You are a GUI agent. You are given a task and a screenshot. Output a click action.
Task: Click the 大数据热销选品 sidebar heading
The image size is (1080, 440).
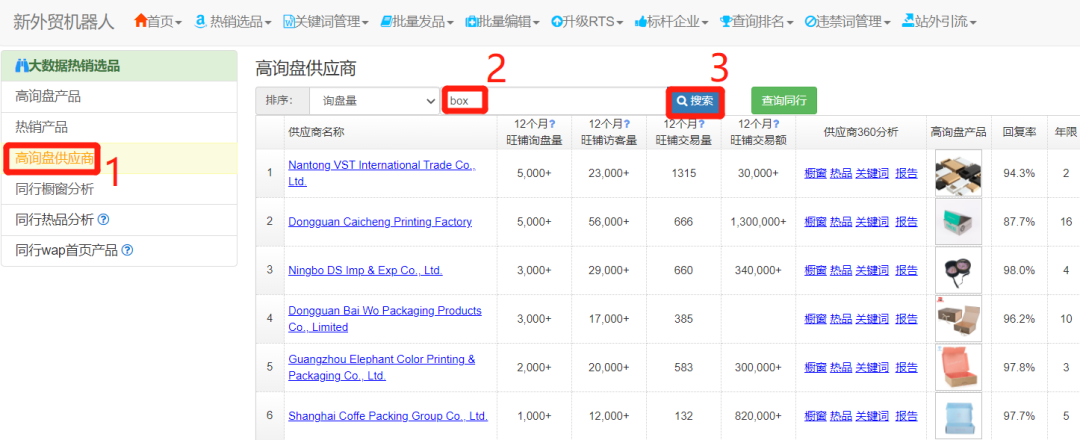tap(119, 66)
